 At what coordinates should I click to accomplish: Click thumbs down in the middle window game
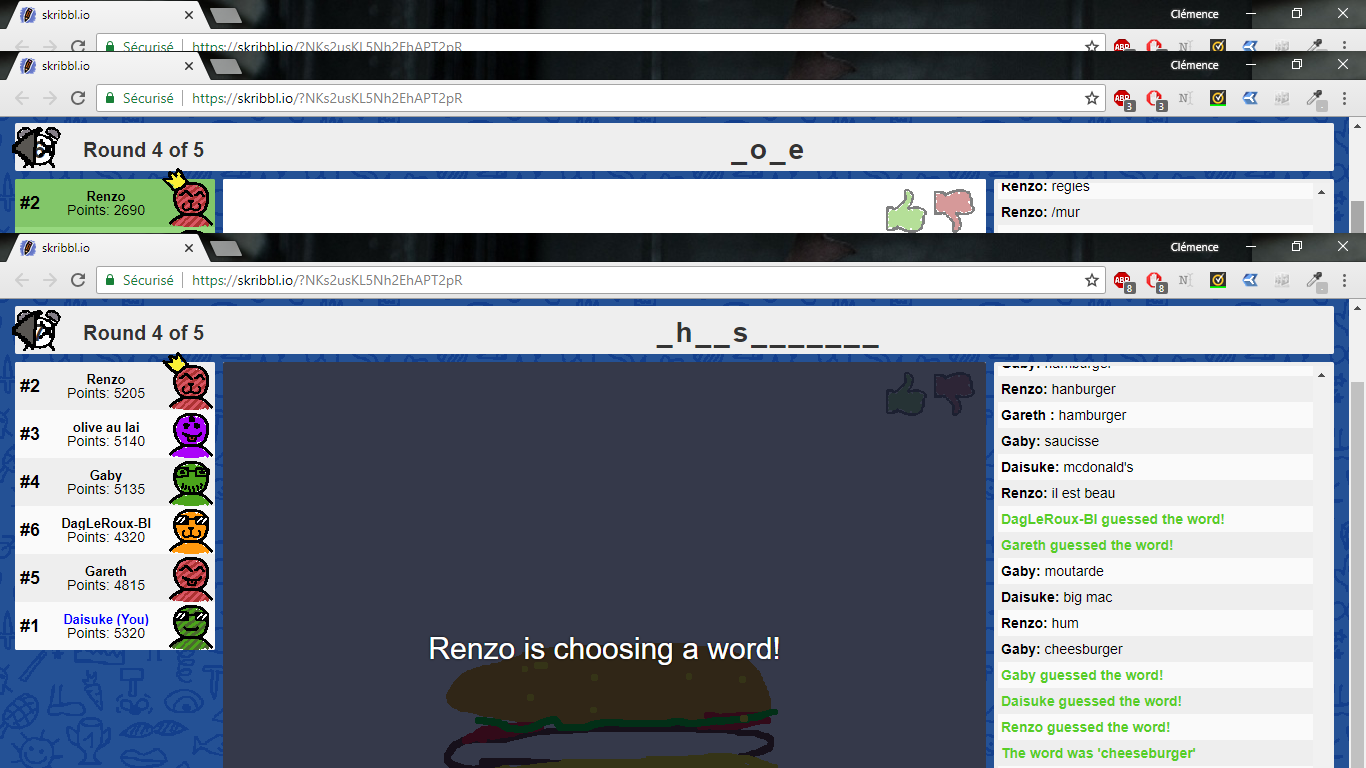pos(954,211)
